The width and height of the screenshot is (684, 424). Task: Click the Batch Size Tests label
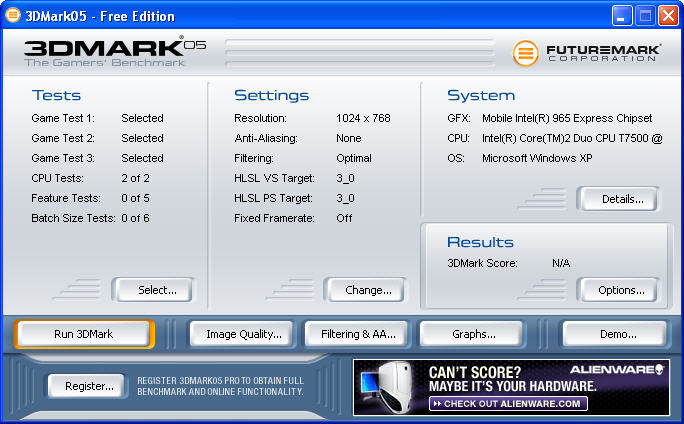tap(73, 218)
